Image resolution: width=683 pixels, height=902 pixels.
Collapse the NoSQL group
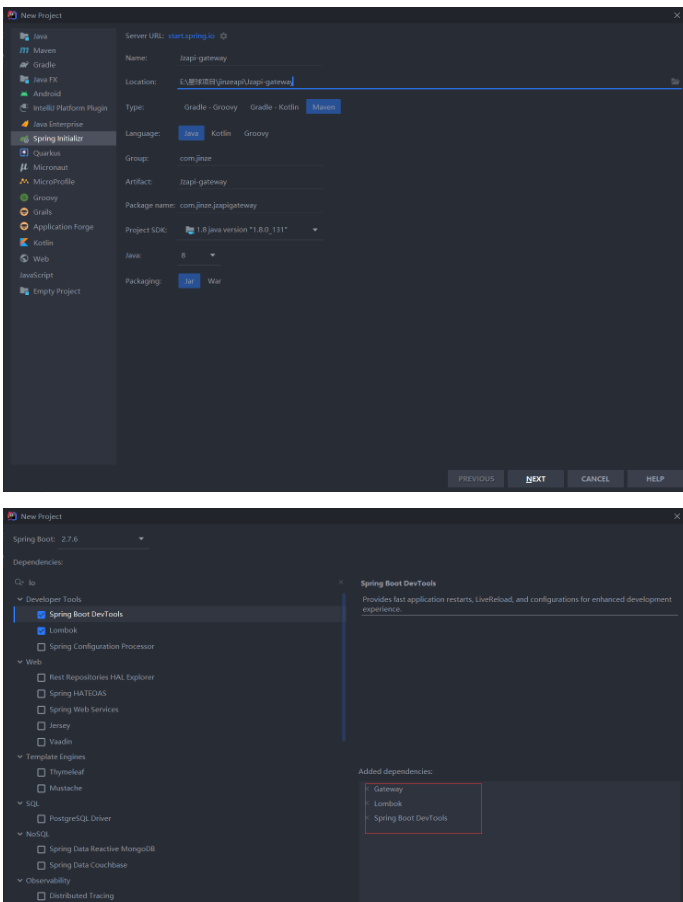pos(20,834)
